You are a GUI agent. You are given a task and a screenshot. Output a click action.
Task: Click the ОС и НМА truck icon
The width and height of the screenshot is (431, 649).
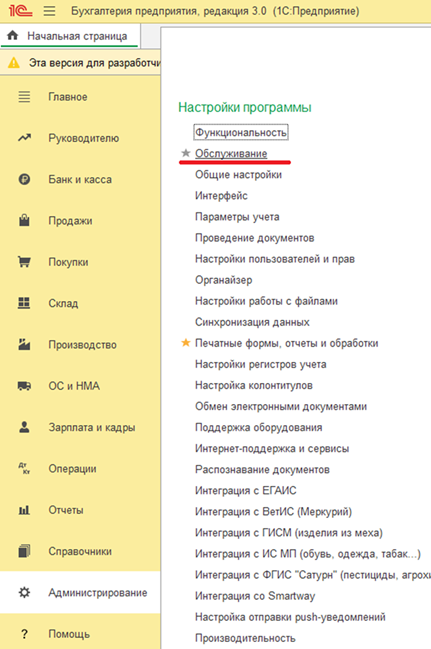coord(24,386)
